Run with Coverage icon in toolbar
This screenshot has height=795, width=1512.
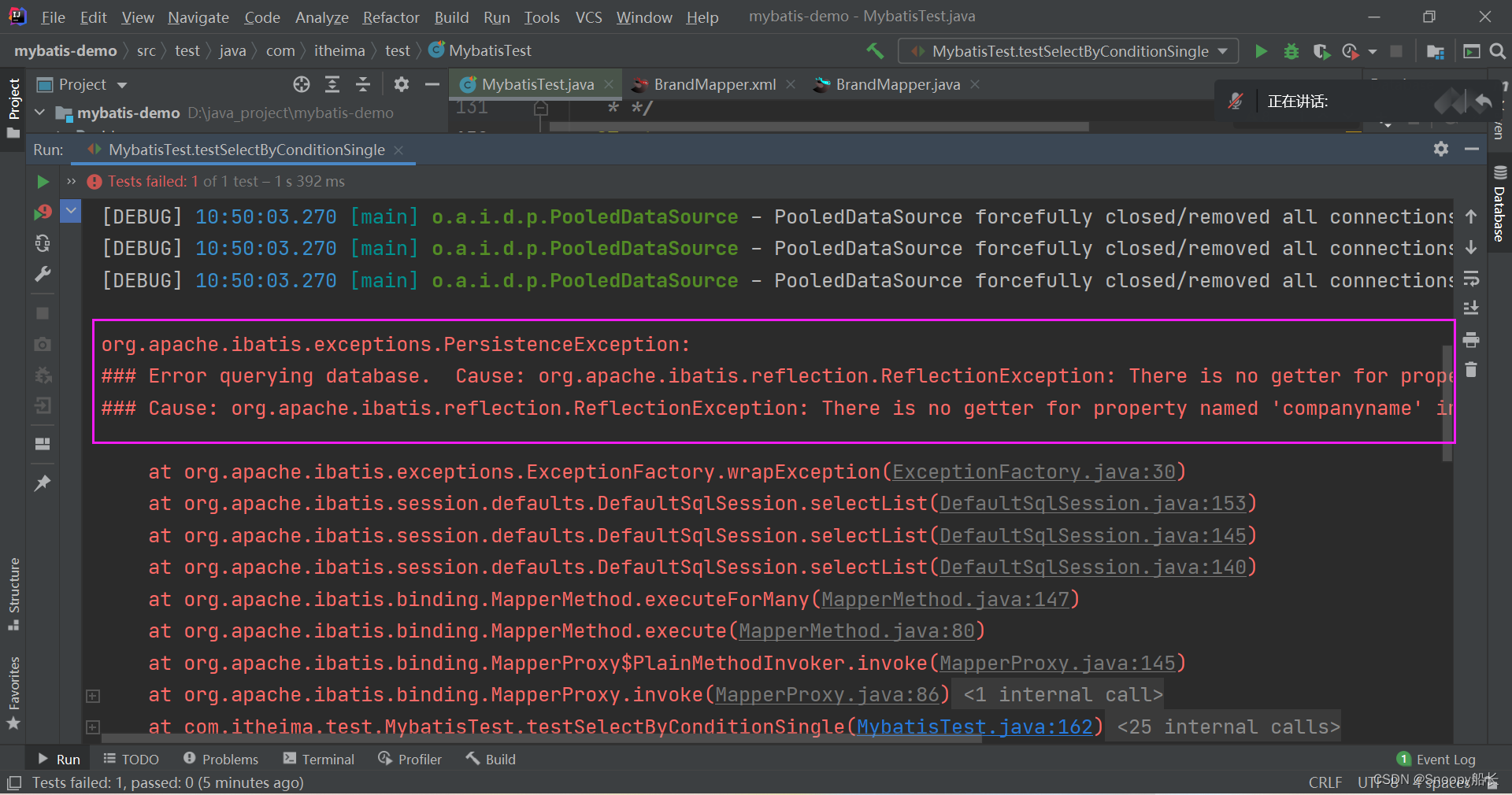tap(1321, 51)
